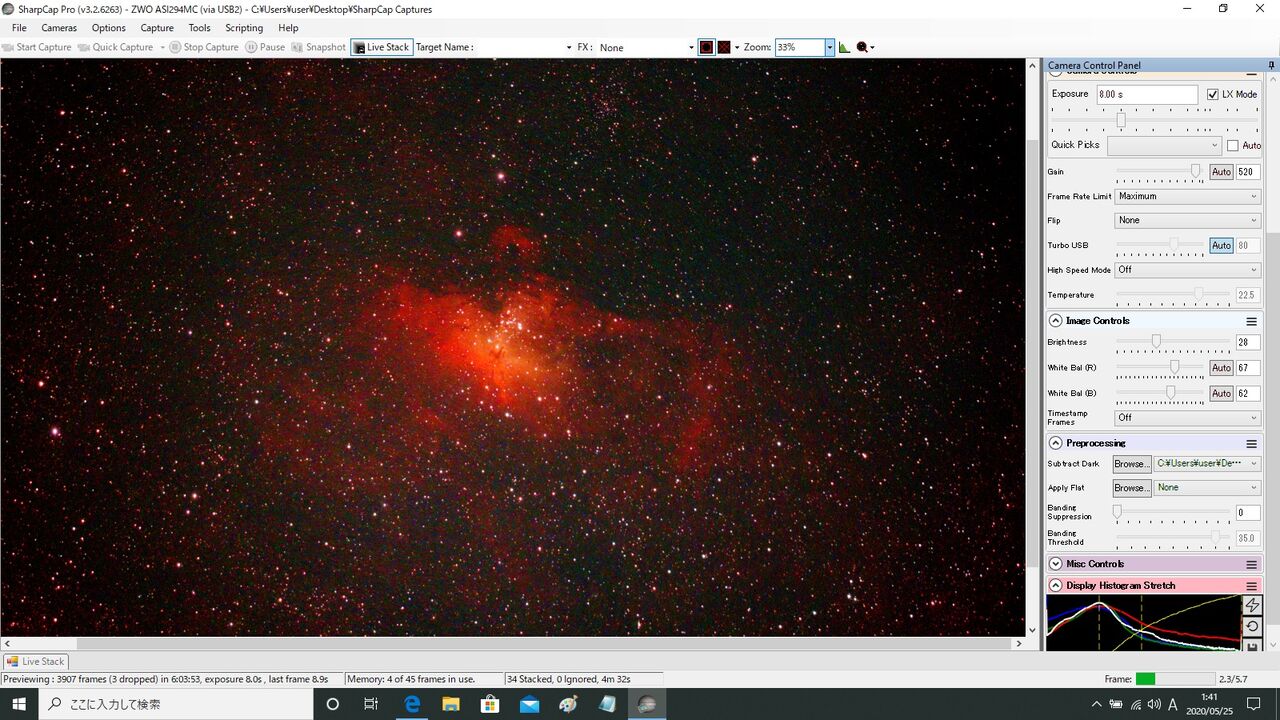This screenshot has height=720, width=1280.
Task: Open the Scripting menu
Action: 244,28
